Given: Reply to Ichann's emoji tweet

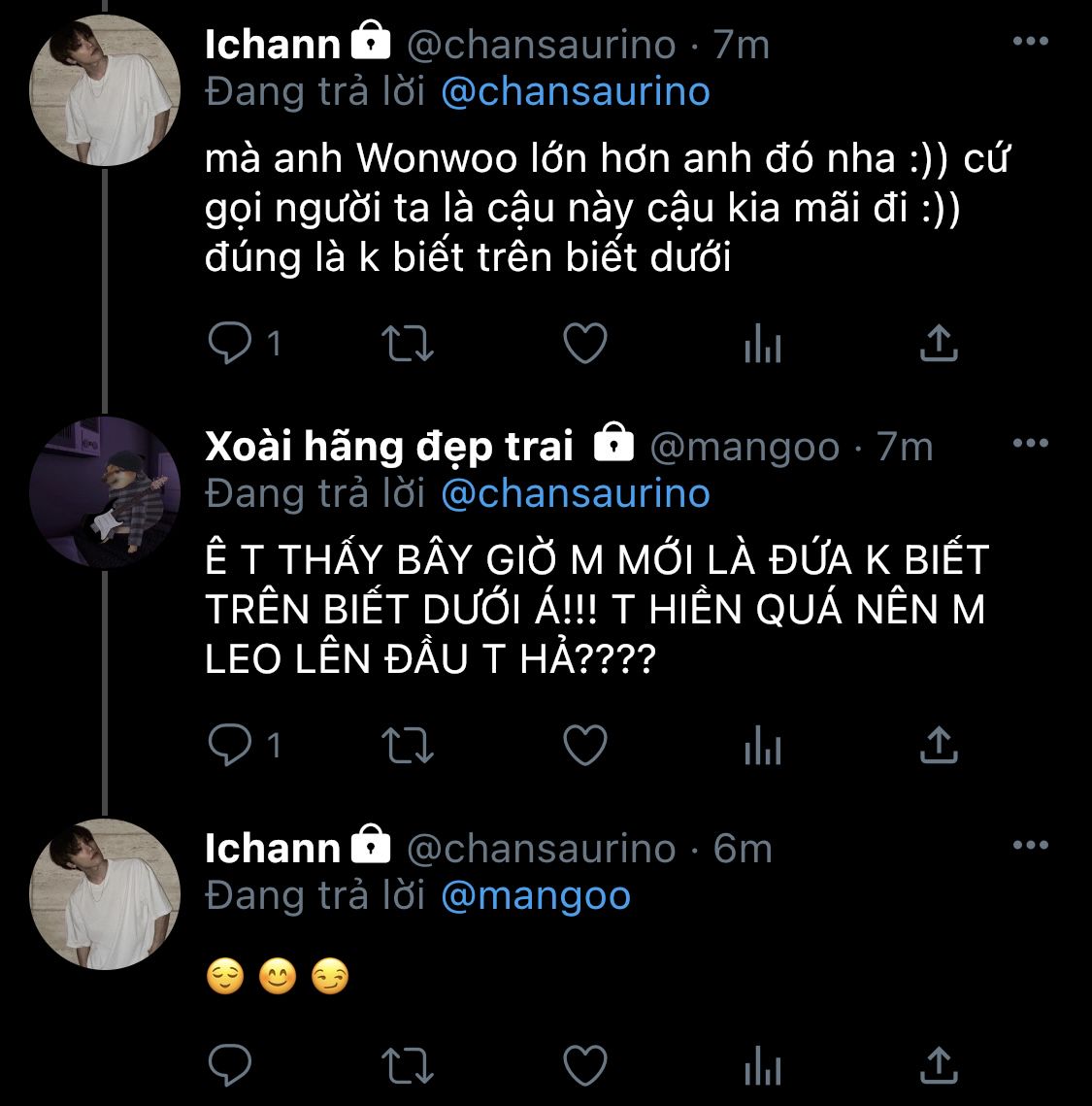Looking at the screenshot, I should [x=231, y=1066].
